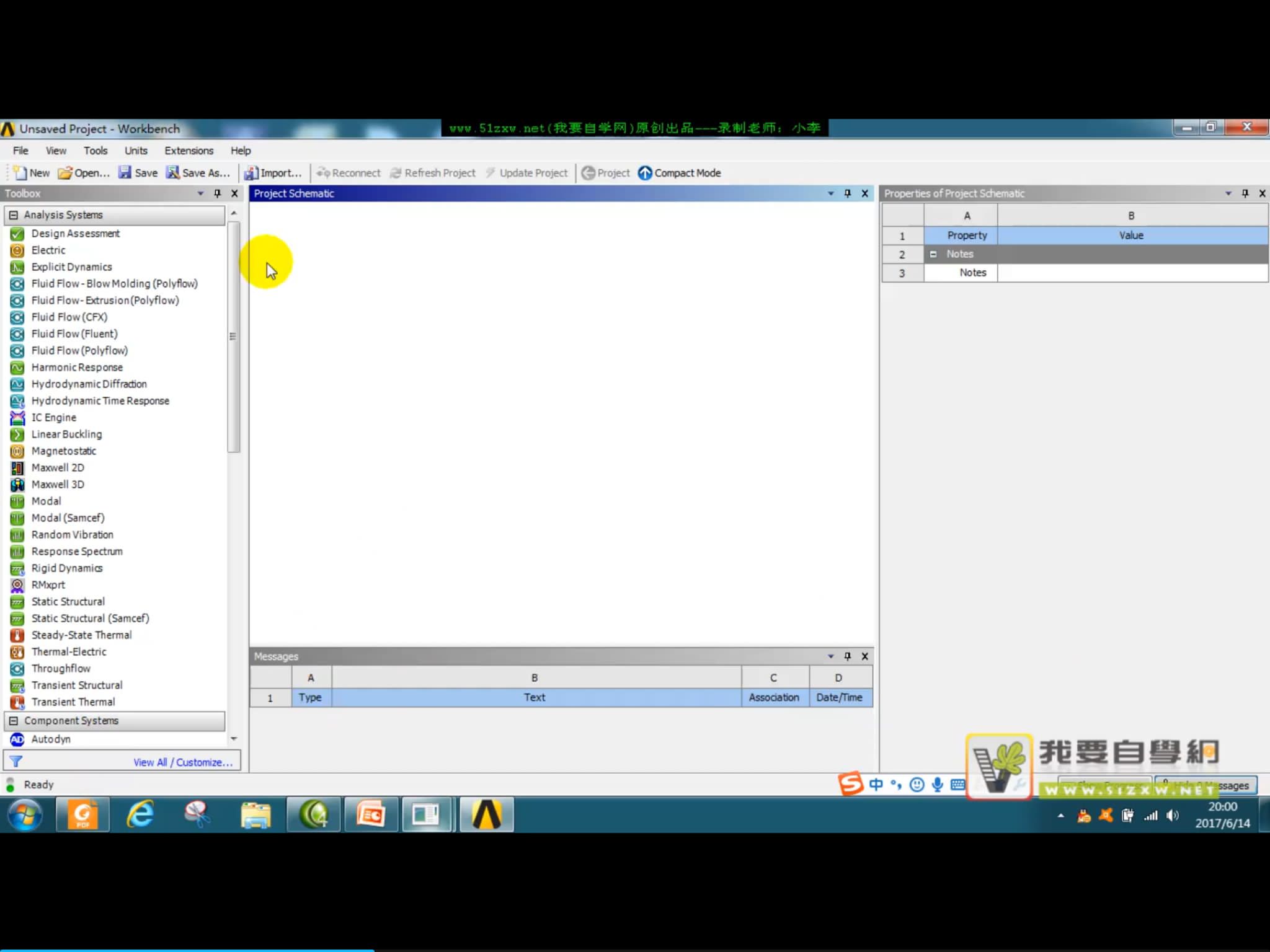Enable Compact Mode from the toolbar
This screenshot has width=1270, height=952.
point(680,173)
